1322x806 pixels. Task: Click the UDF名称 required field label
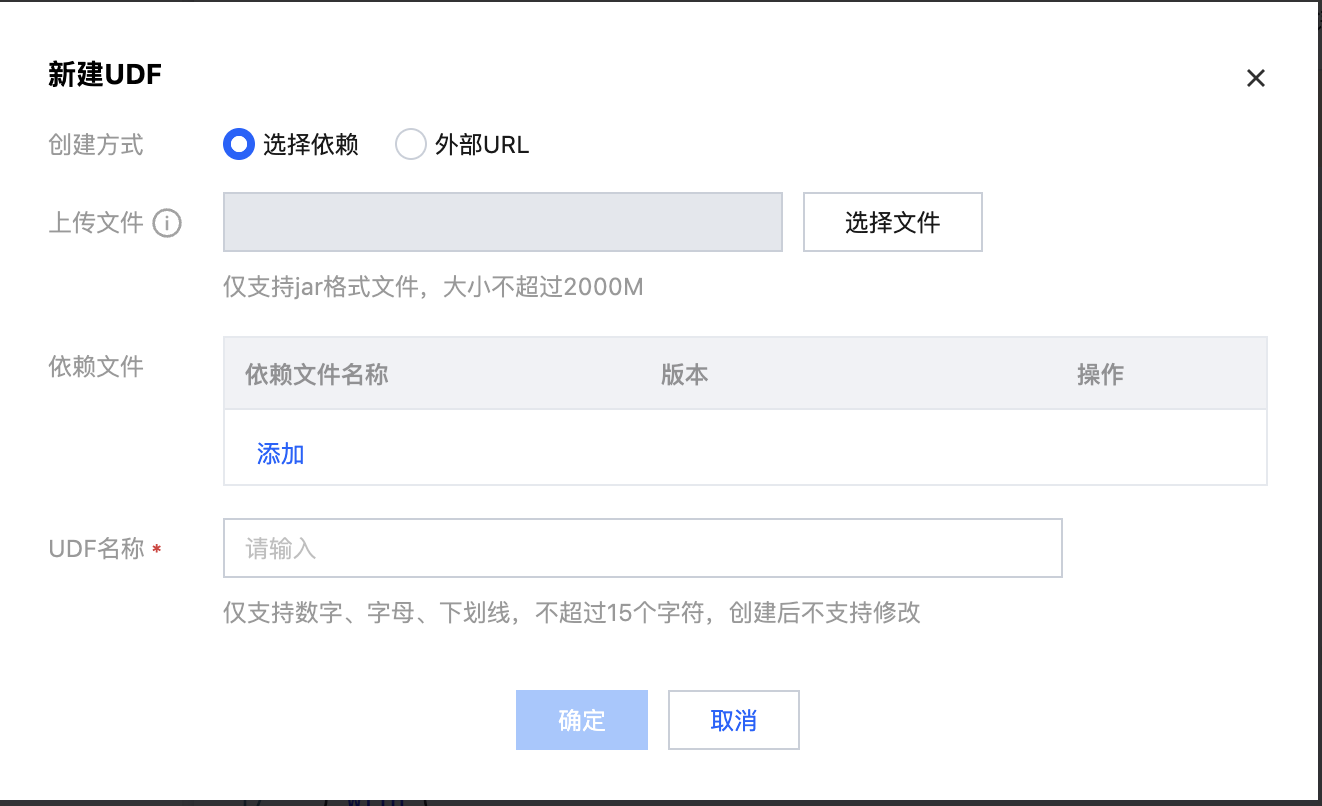pyautogui.click(x=97, y=548)
